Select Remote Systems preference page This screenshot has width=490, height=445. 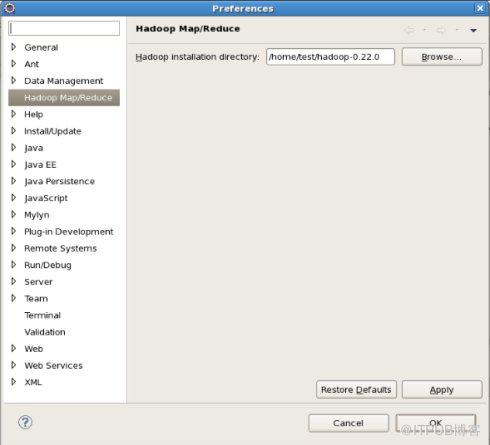60,248
